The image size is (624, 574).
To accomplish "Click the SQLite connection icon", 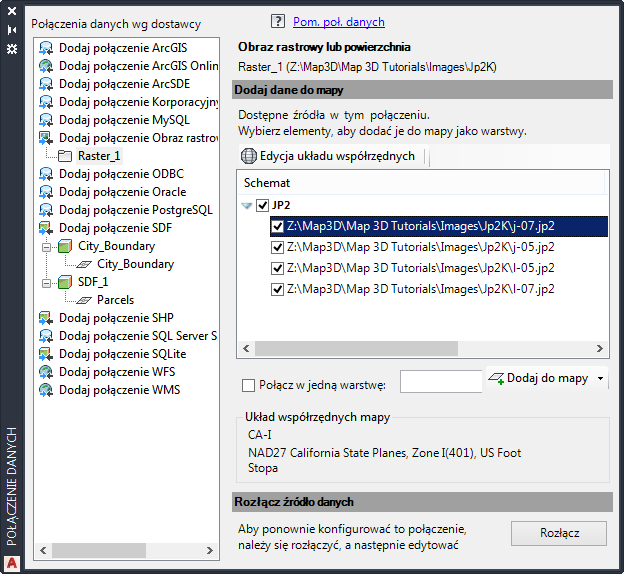I will click(x=46, y=354).
